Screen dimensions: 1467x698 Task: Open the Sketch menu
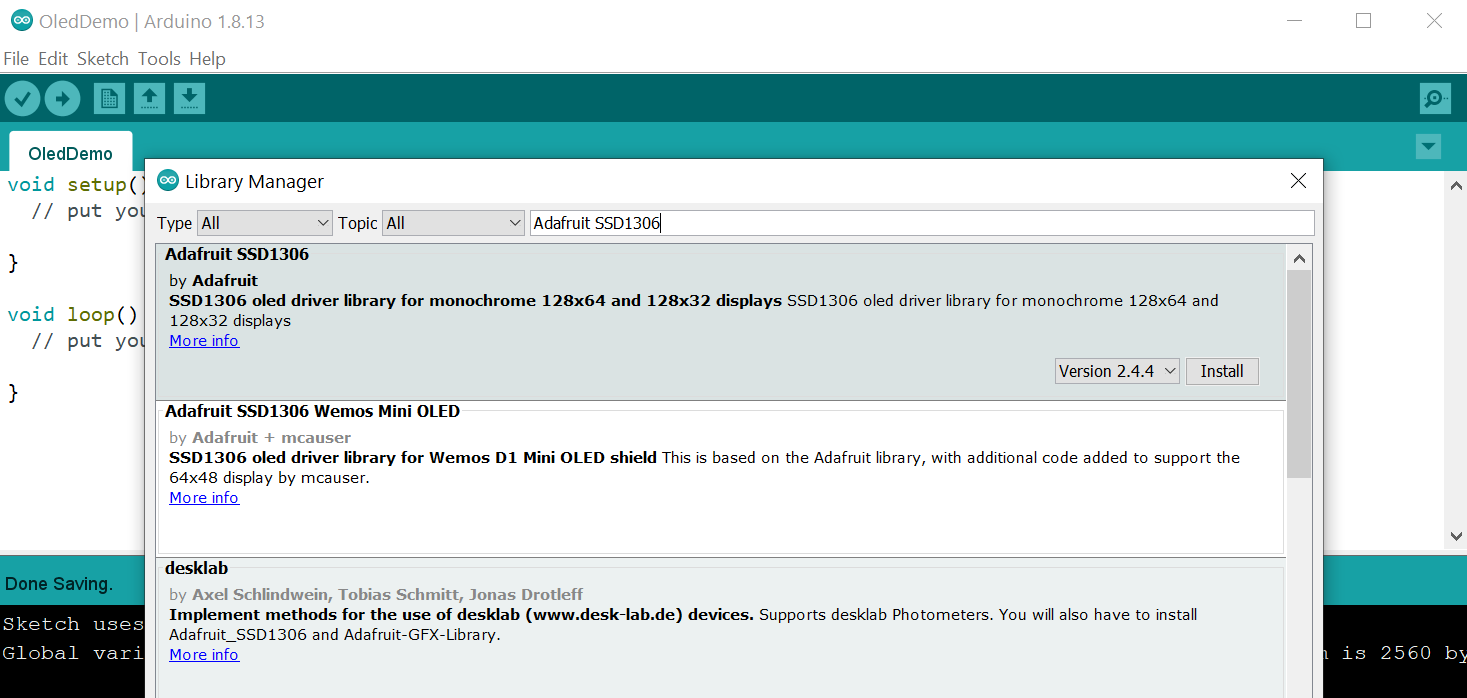click(x=103, y=59)
